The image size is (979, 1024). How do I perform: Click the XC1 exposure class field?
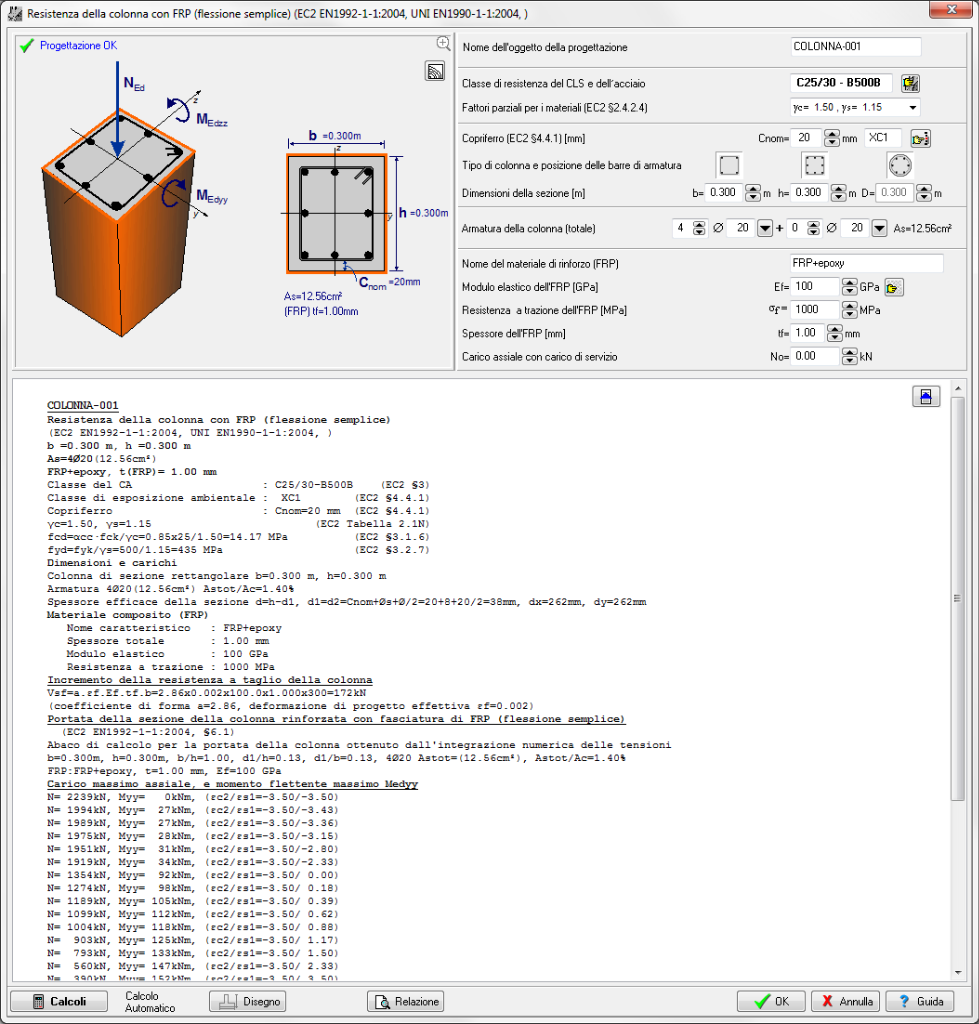[882, 138]
